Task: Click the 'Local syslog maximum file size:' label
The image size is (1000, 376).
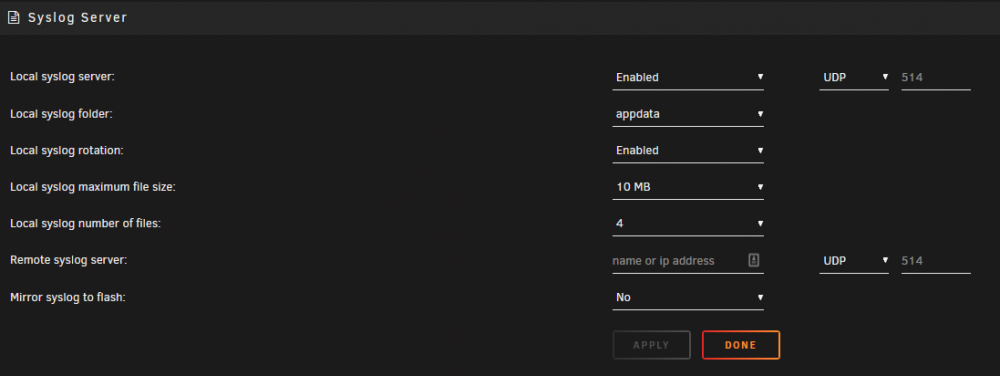Action: pos(93,187)
